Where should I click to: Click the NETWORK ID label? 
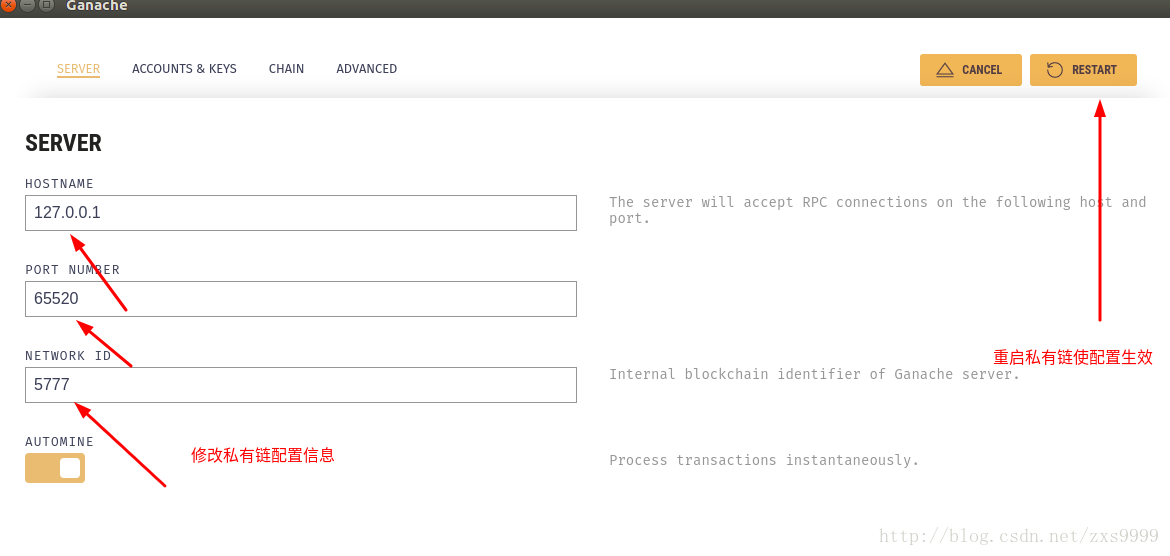click(x=68, y=356)
